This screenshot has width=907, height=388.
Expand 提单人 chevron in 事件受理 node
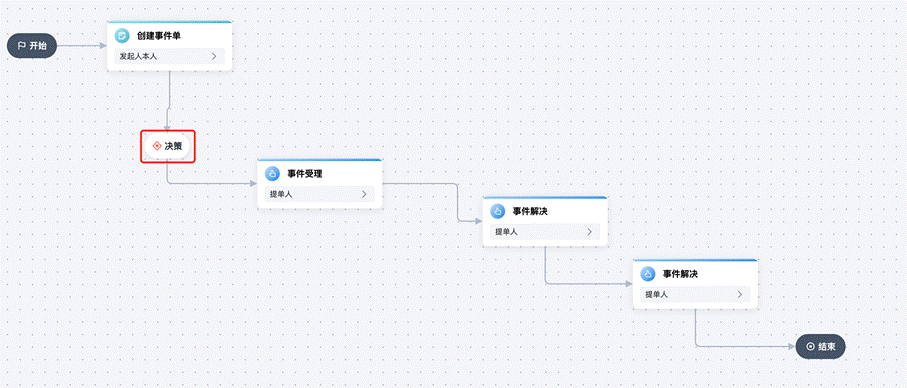click(x=364, y=194)
